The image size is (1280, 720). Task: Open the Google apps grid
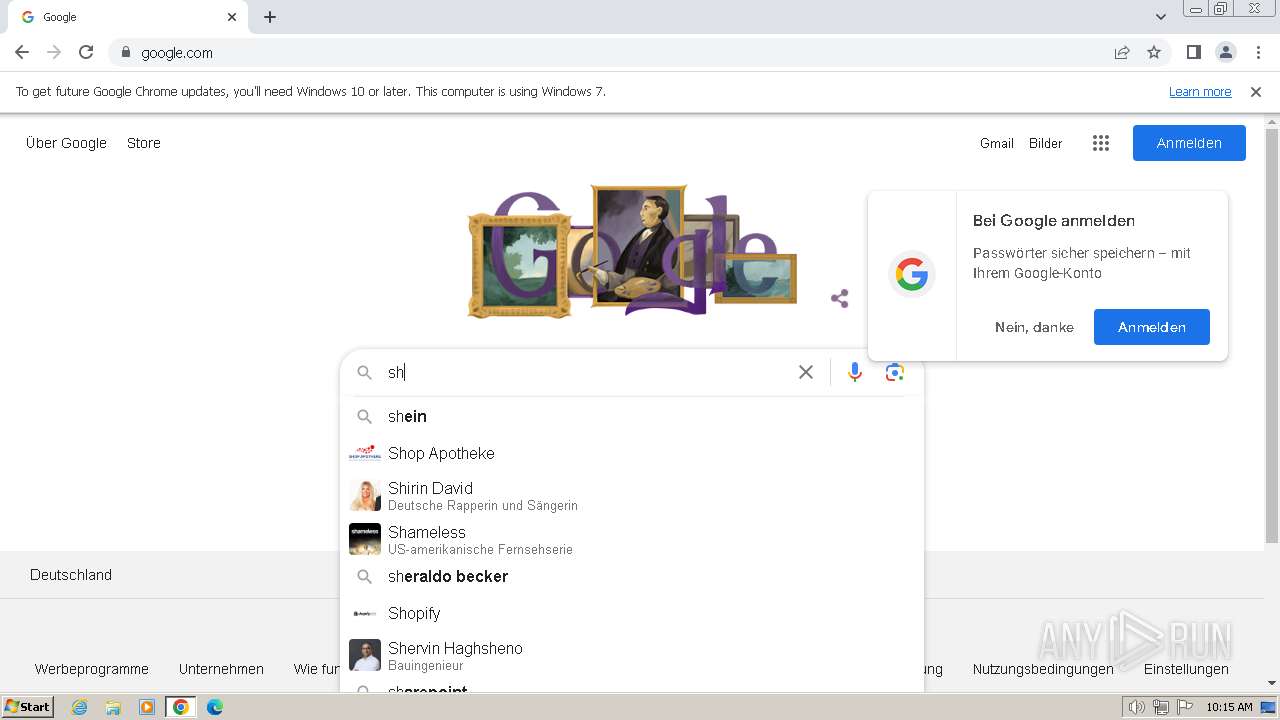(1101, 143)
